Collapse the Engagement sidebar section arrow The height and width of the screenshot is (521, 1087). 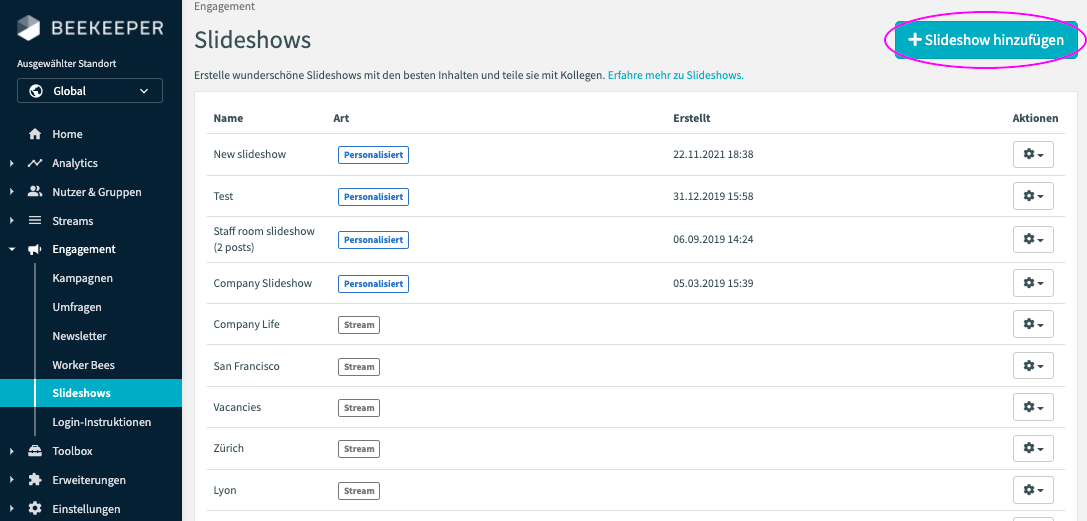pos(11,250)
